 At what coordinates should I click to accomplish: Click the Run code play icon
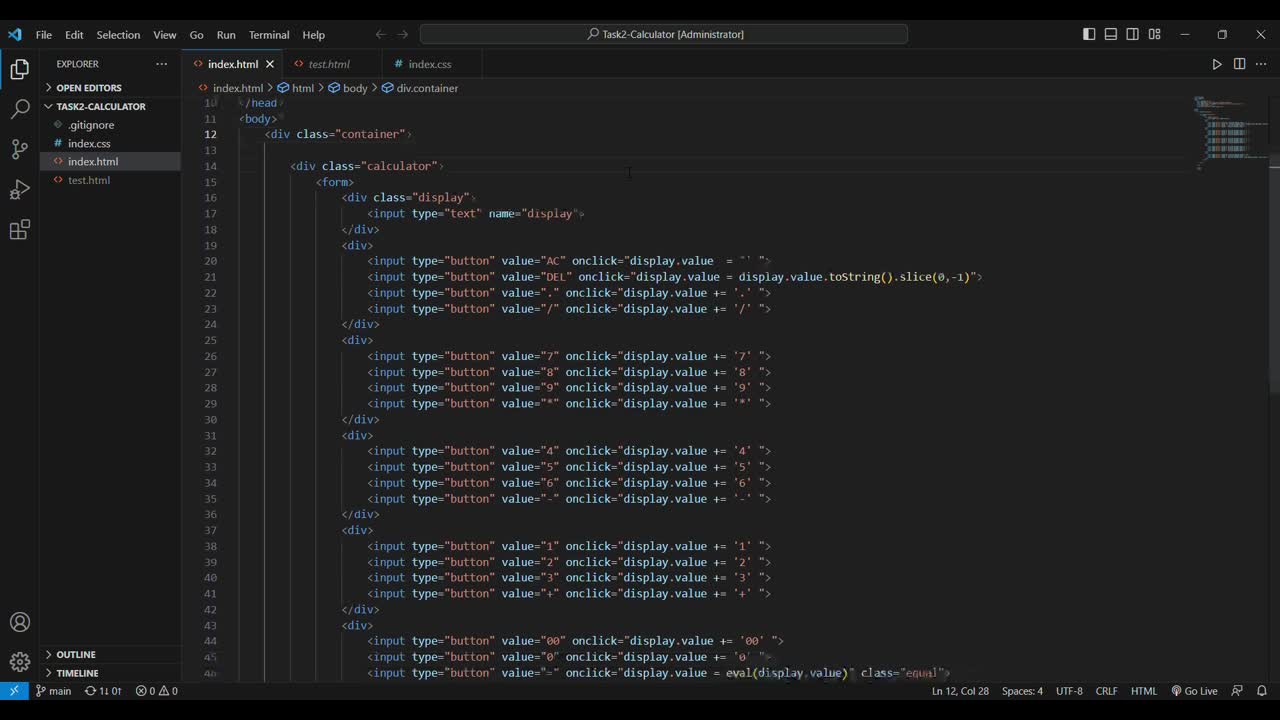(1217, 64)
